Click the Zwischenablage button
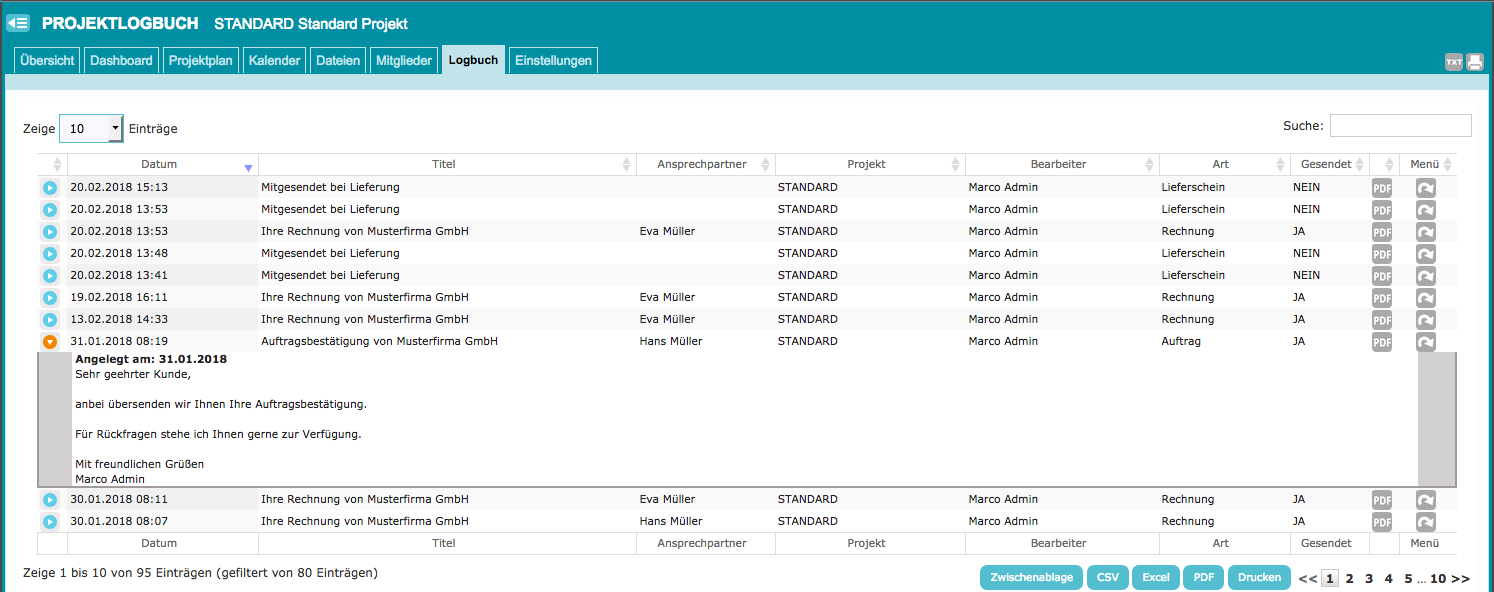This screenshot has width=1494, height=592. 1032,578
